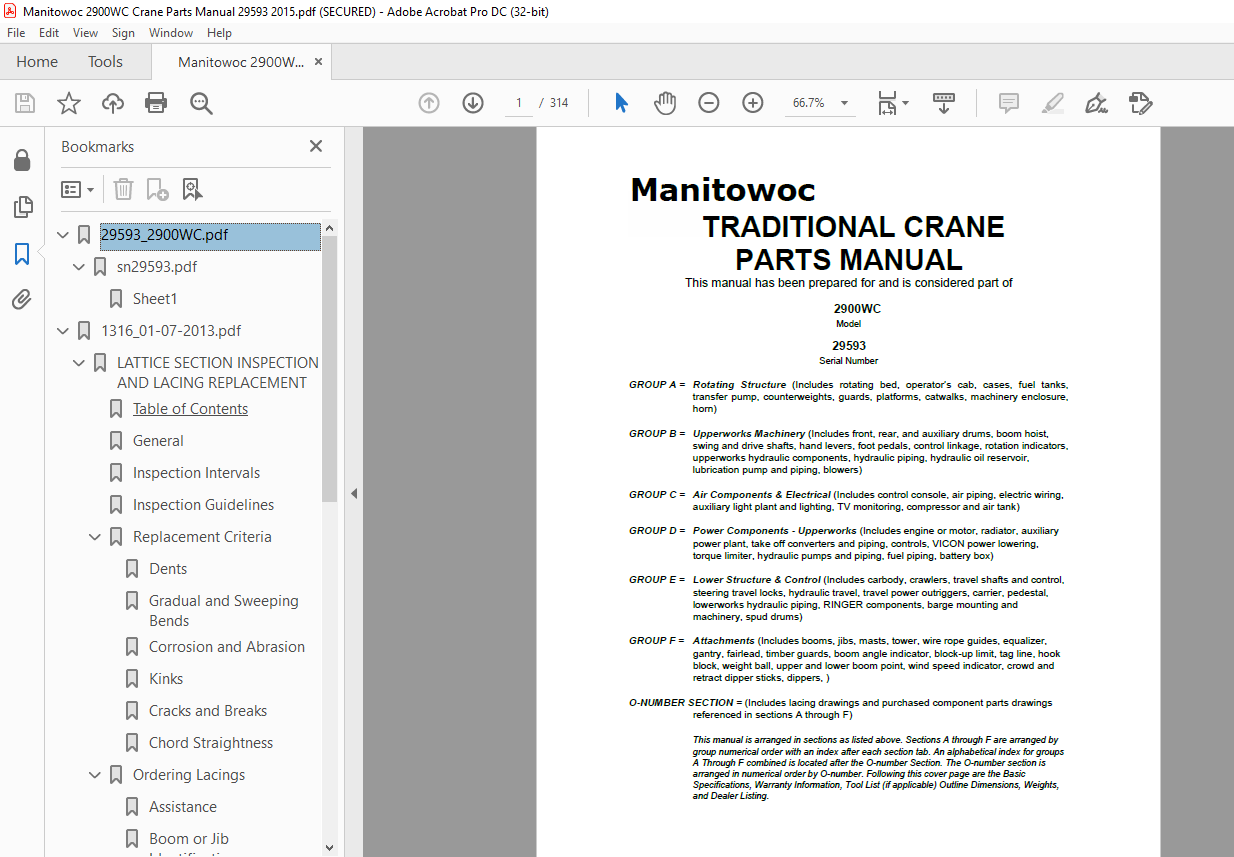Find current bookmark icon
1234x857 pixels.
tap(192, 189)
